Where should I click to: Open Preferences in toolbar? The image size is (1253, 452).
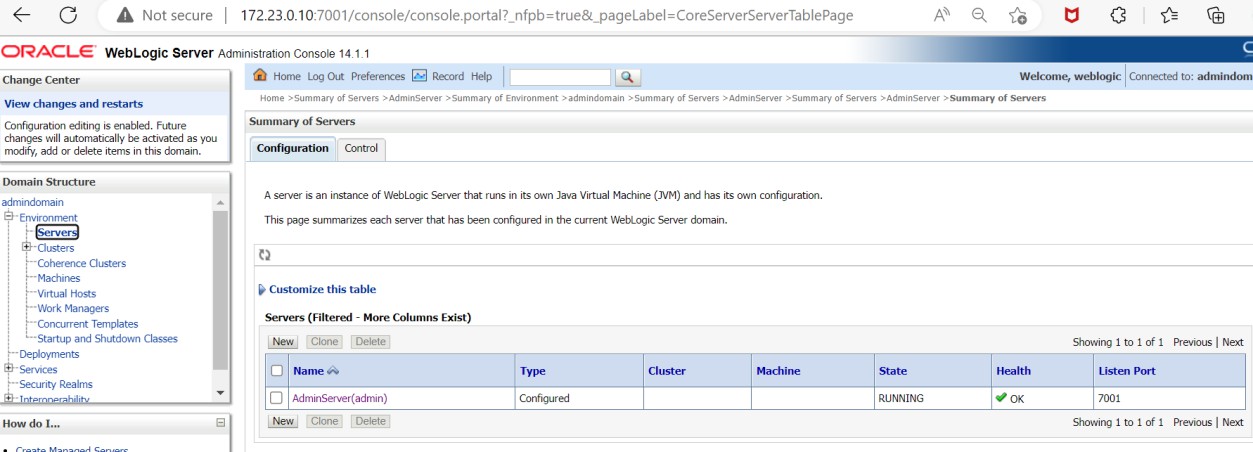(378, 76)
